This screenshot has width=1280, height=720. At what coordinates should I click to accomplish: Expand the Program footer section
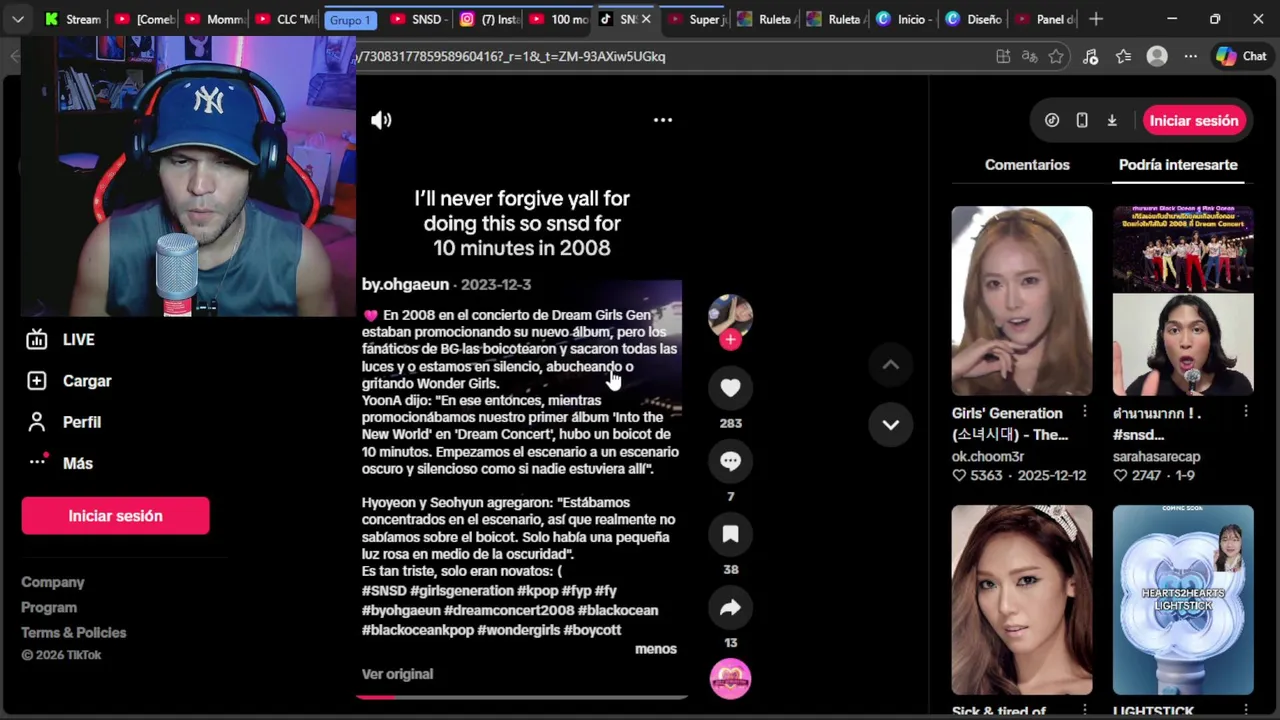click(49, 607)
